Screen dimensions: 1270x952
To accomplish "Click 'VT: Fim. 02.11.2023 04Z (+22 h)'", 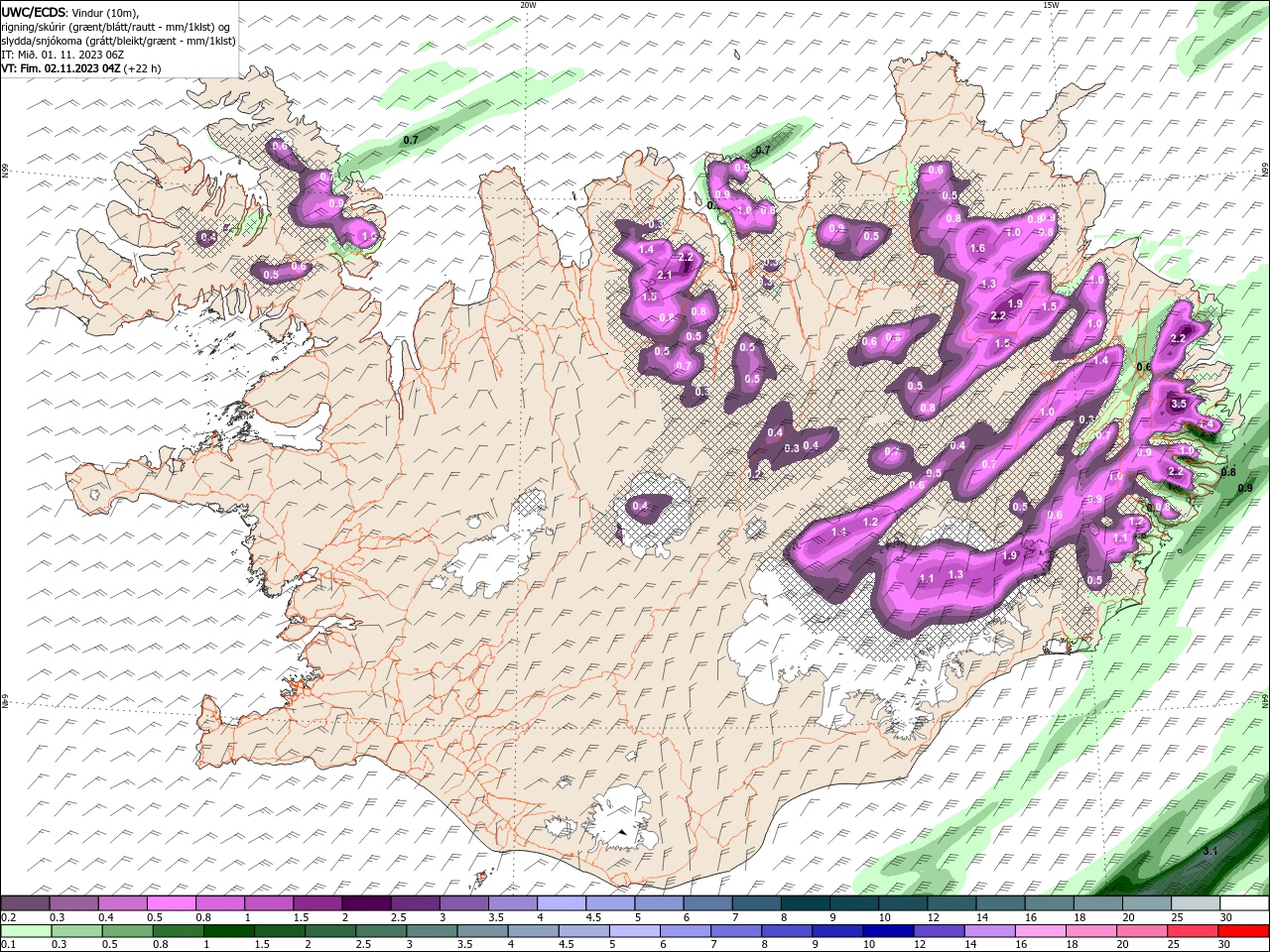I will [81, 68].
